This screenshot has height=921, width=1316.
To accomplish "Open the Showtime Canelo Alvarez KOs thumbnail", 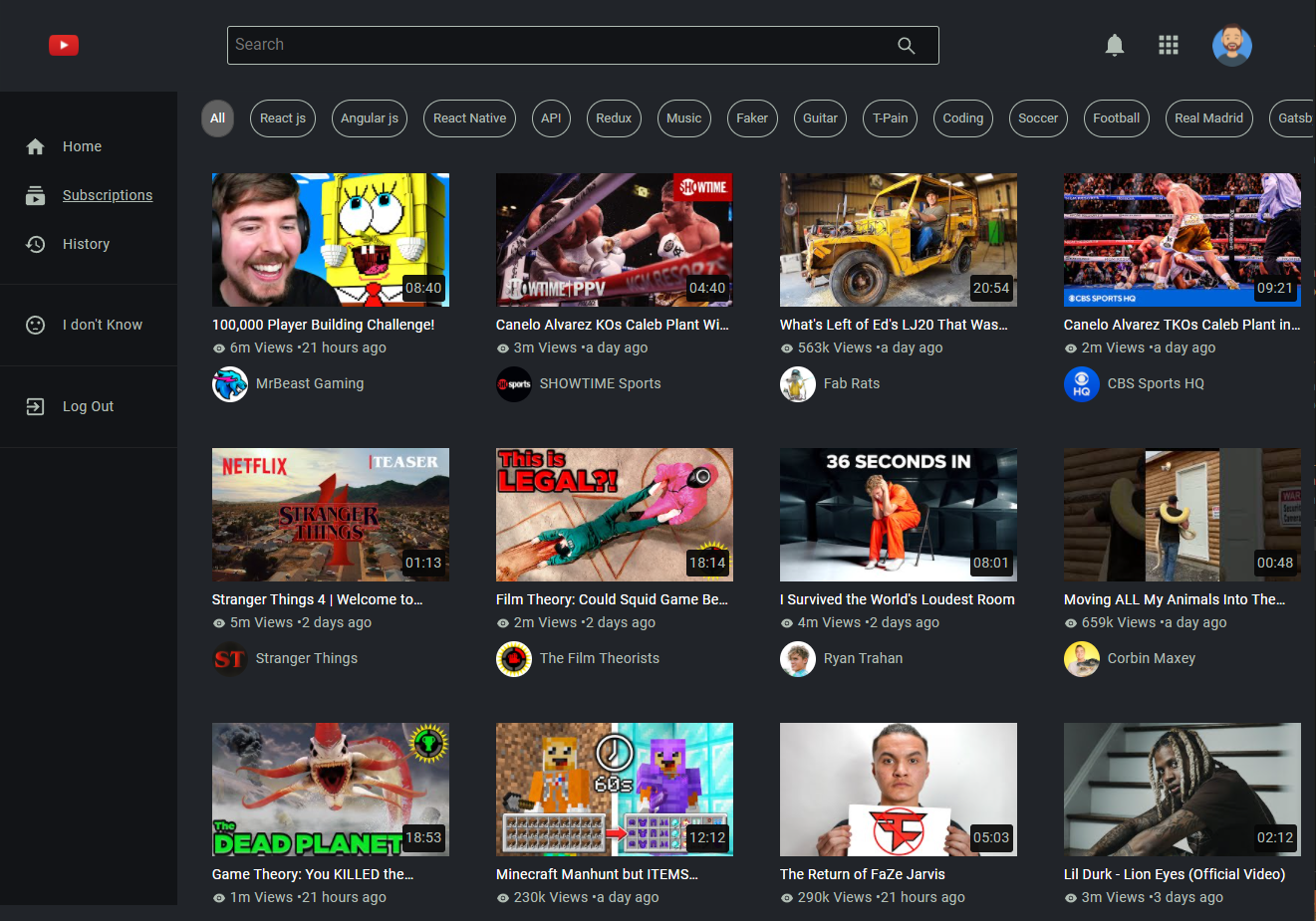I will point(615,240).
